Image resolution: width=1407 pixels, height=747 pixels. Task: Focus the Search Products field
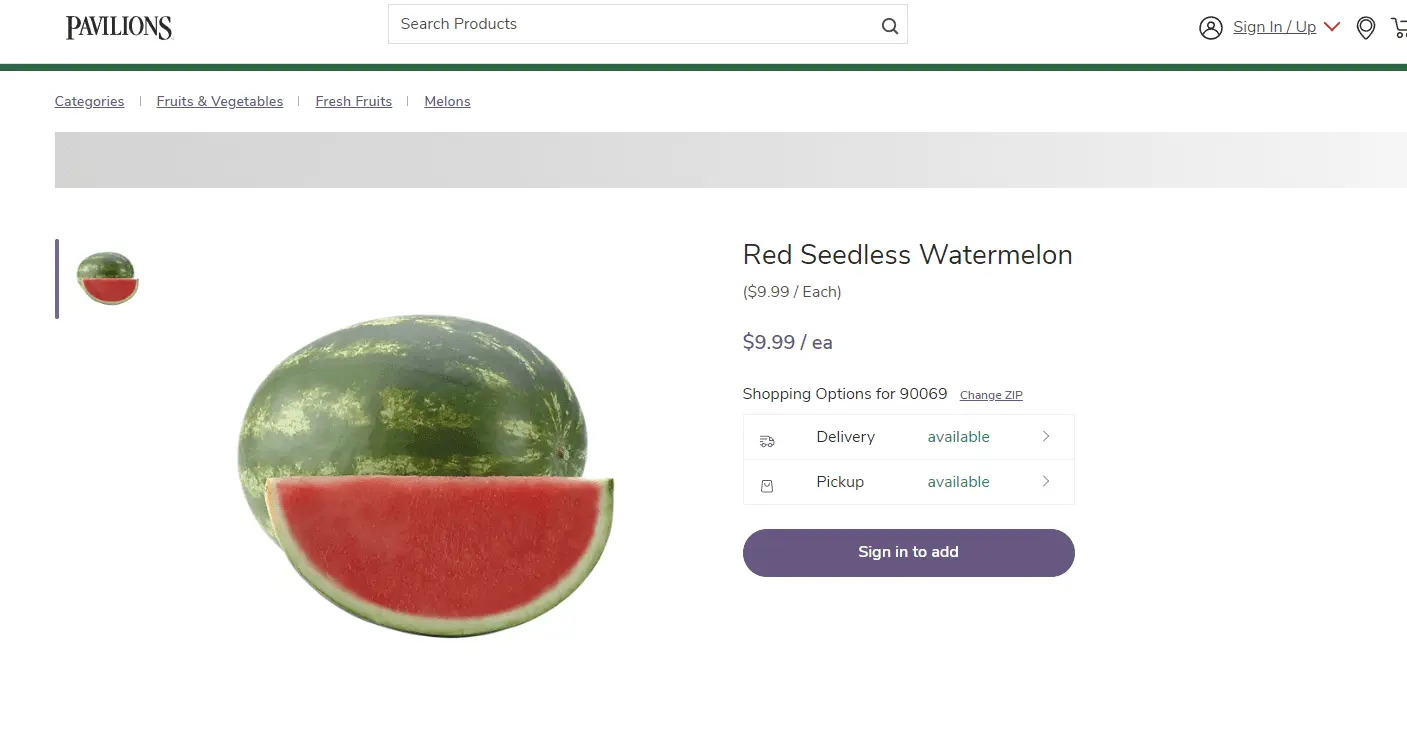click(630, 24)
